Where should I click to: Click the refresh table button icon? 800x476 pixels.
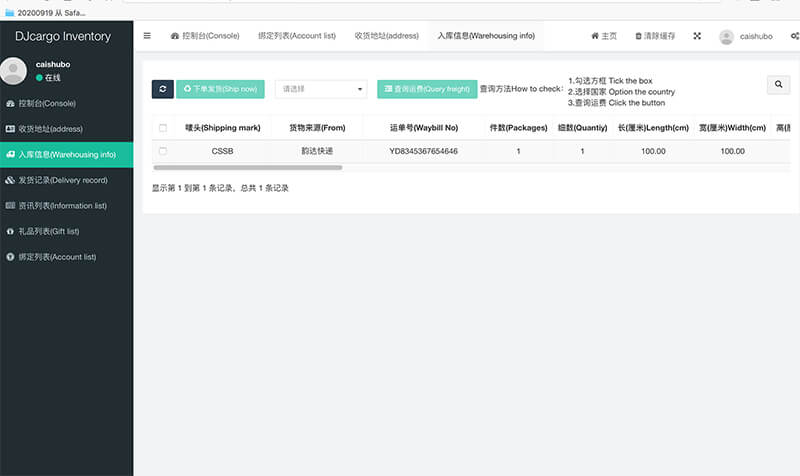coord(163,89)
